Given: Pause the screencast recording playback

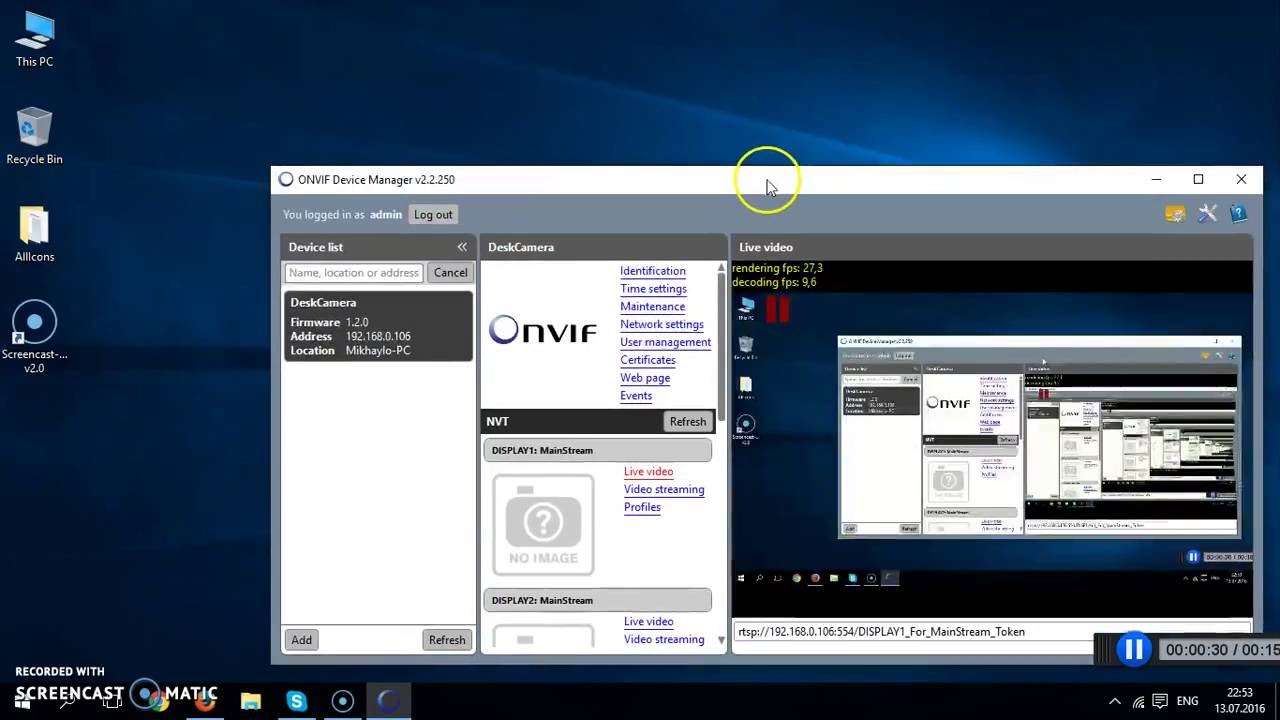Looking at the screenshot, I should pyautogui.click(x=1133, y=650).
